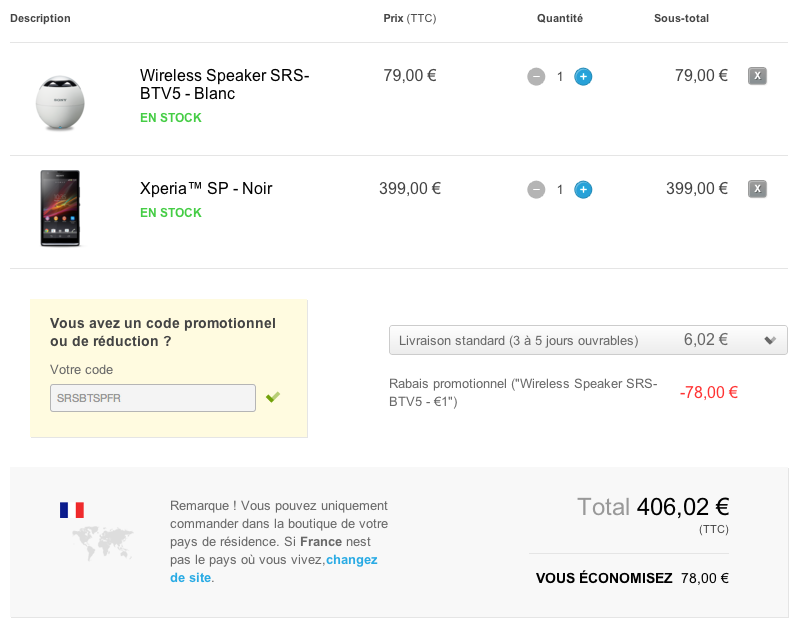Image resolution: width=795 pixels, height=628 pixels.
Task: Click the promo code field containing SRSBTSPFR
Action: [x=153, y=398]
